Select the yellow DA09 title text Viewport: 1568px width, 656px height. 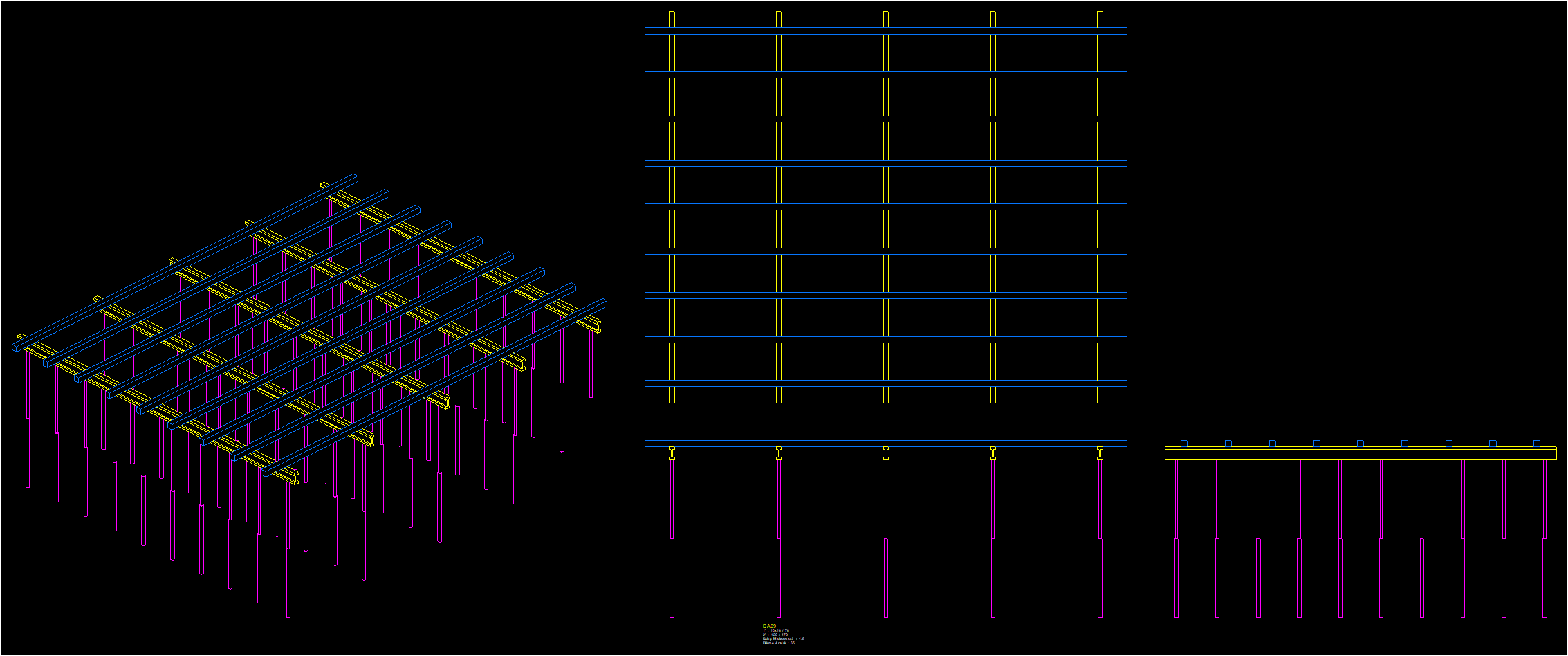click(769, 626)
